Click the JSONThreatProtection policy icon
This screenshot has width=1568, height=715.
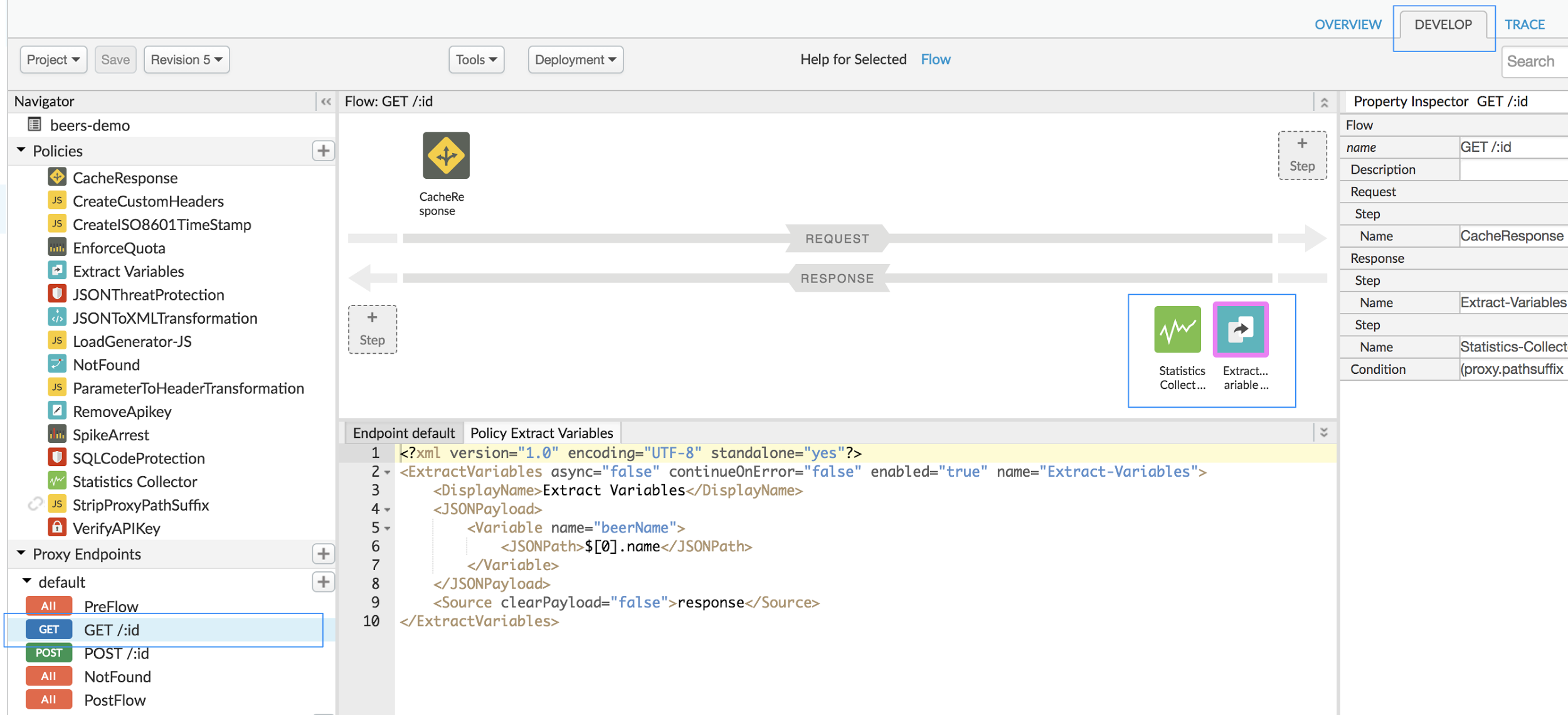58,295
